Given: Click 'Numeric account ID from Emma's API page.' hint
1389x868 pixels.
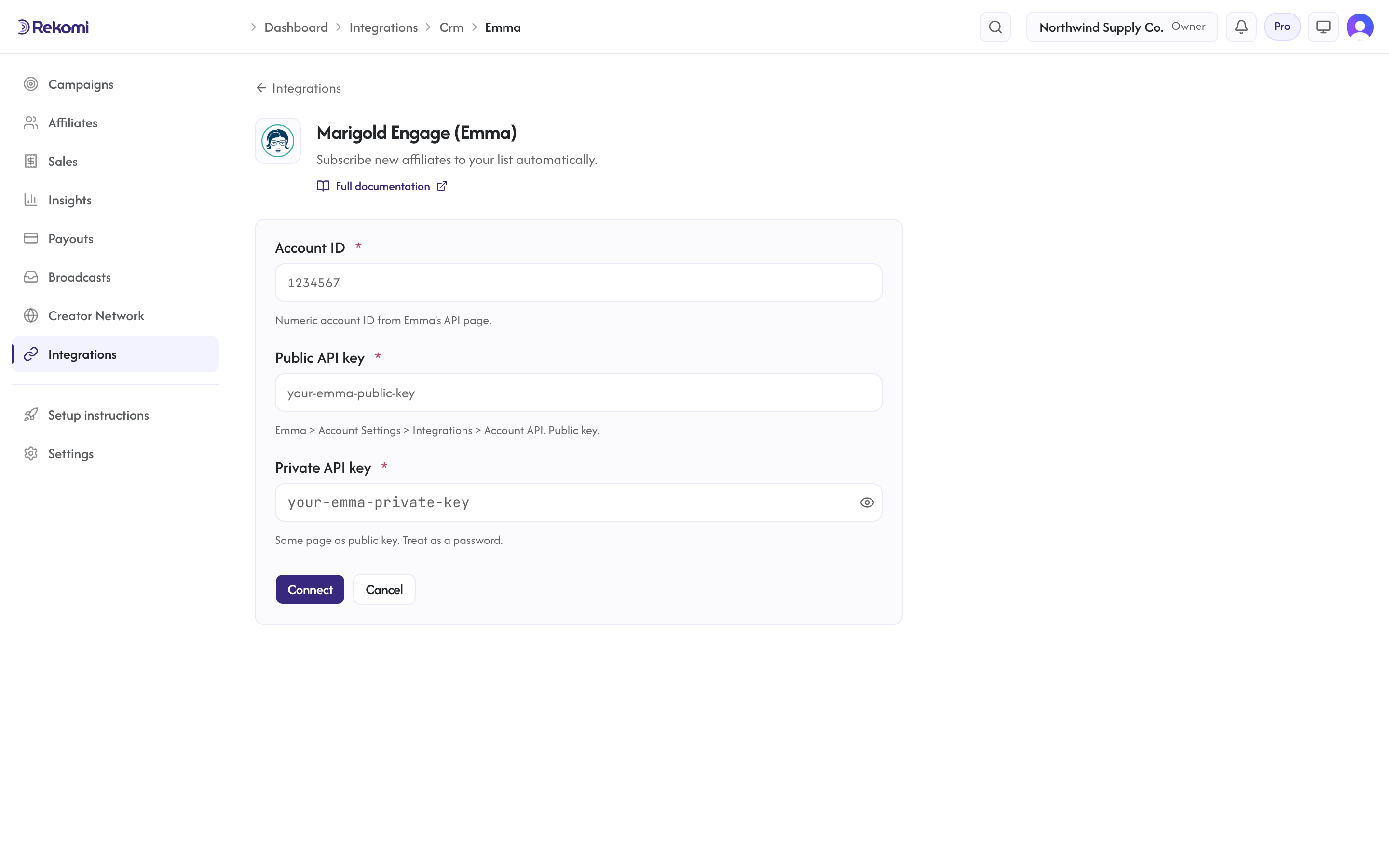Looking at the screenshot, I should tap(383, 320).
